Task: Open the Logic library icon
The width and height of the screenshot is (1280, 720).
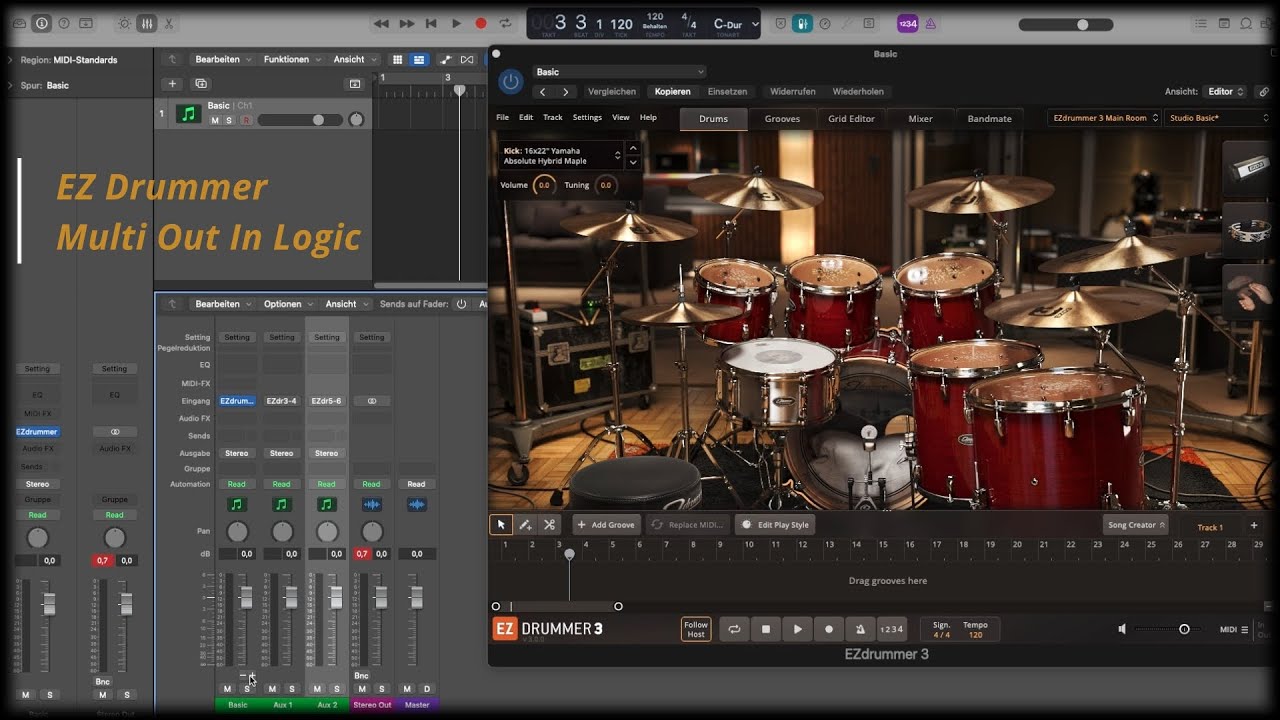Action: (18, 23)
